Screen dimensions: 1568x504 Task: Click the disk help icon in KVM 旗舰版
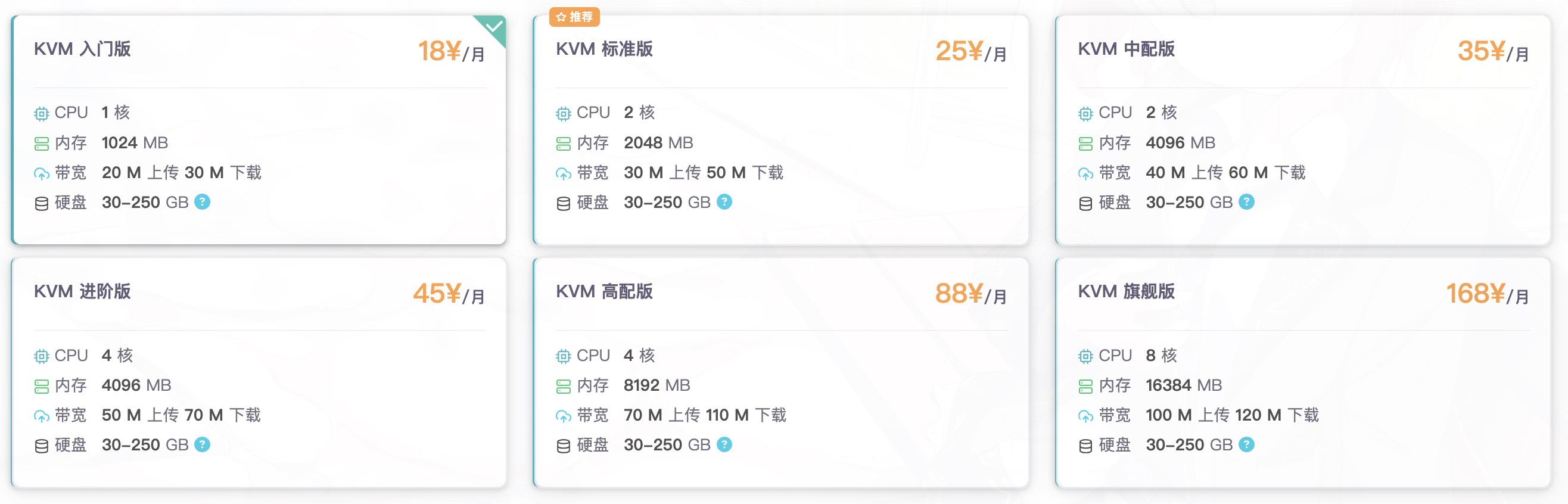(1247, 445)
